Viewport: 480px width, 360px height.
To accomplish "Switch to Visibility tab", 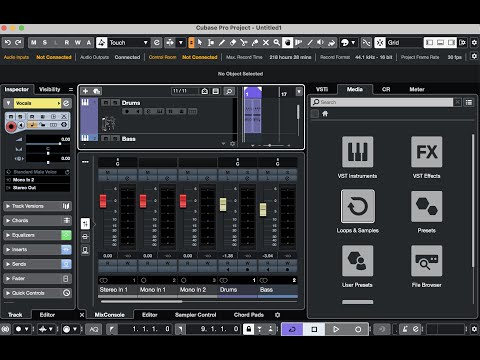I will [50, 89].
